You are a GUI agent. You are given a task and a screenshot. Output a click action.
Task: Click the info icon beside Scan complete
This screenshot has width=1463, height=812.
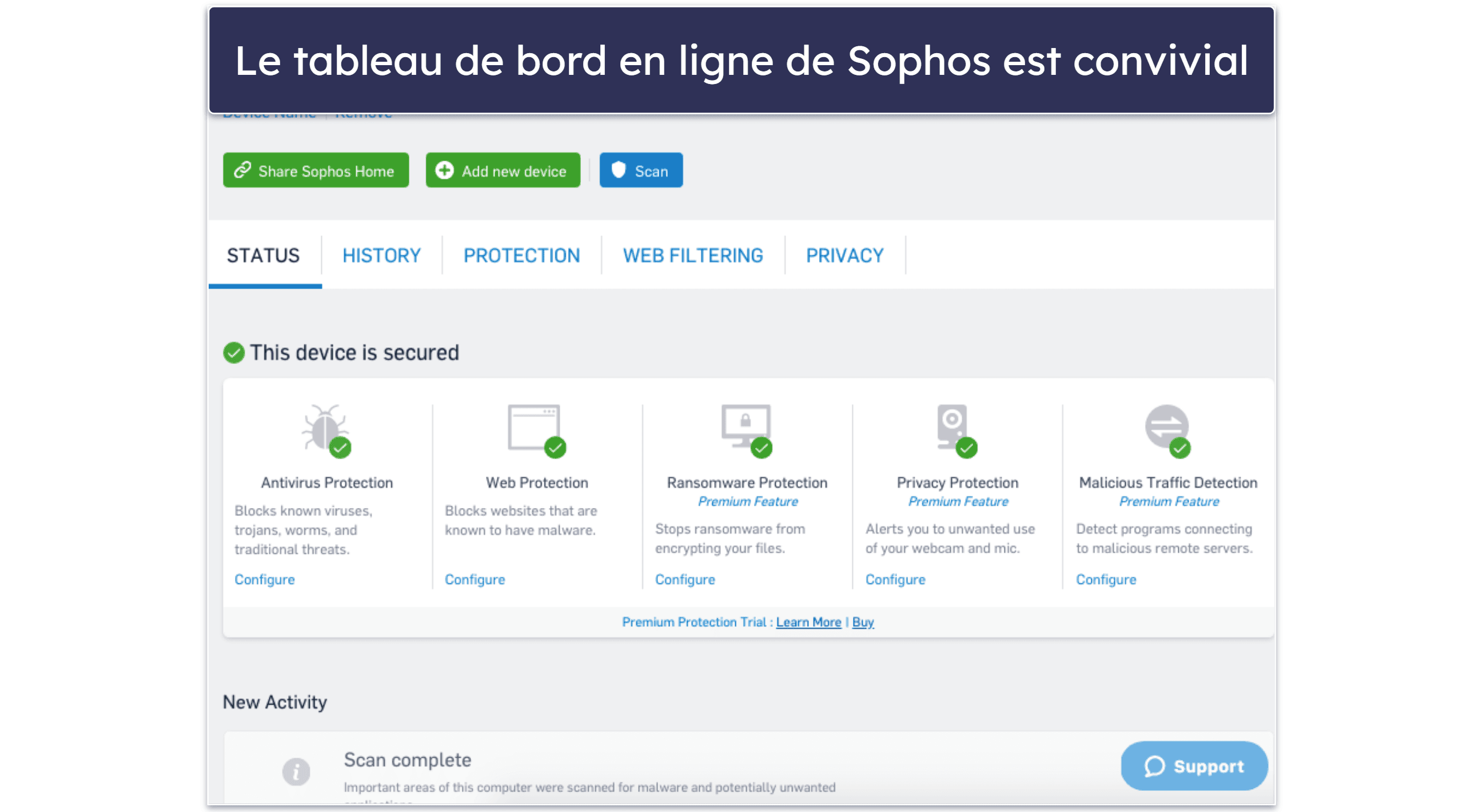(296, 771)
